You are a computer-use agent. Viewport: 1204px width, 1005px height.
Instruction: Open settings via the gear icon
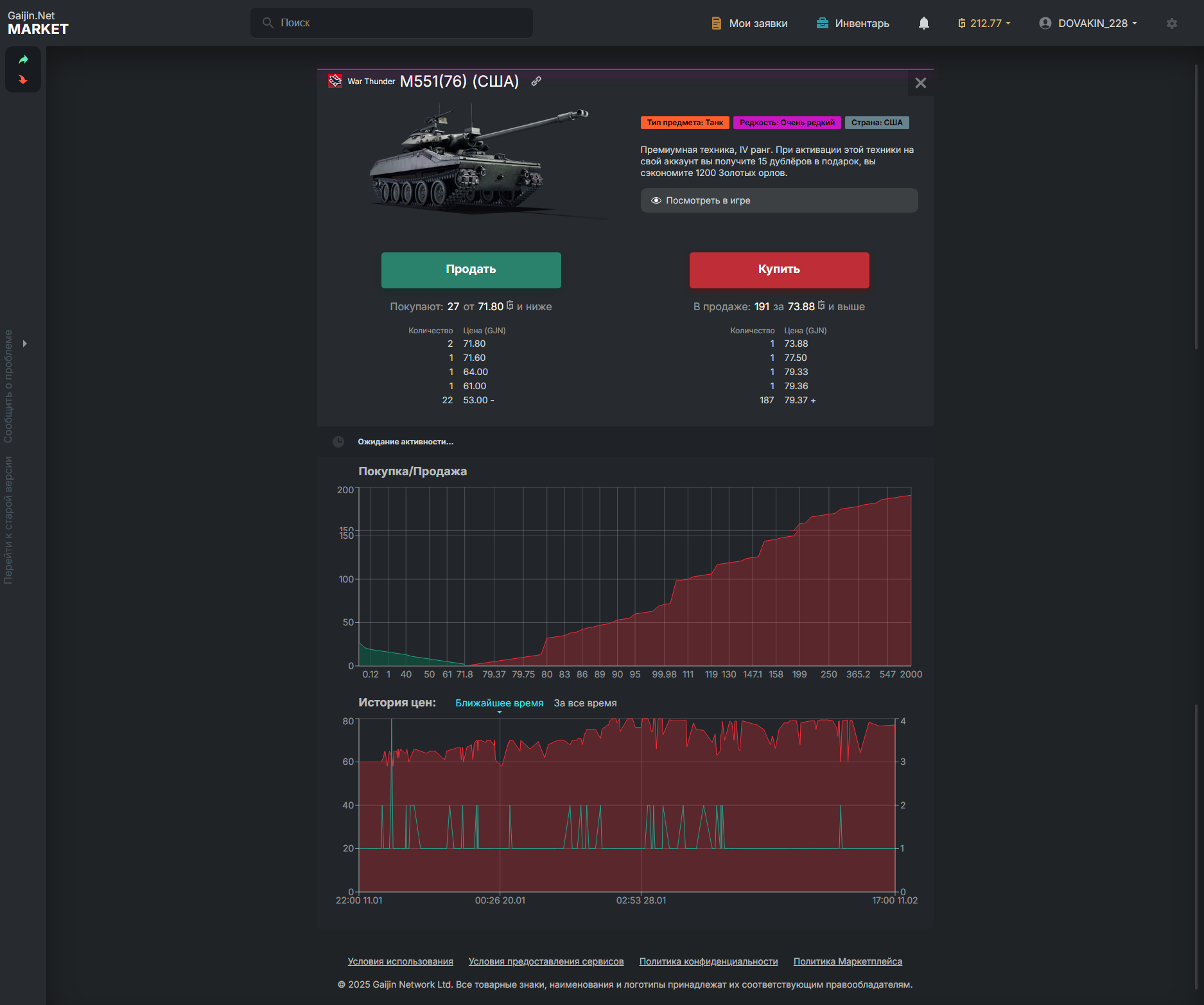tap(1172, 23)
